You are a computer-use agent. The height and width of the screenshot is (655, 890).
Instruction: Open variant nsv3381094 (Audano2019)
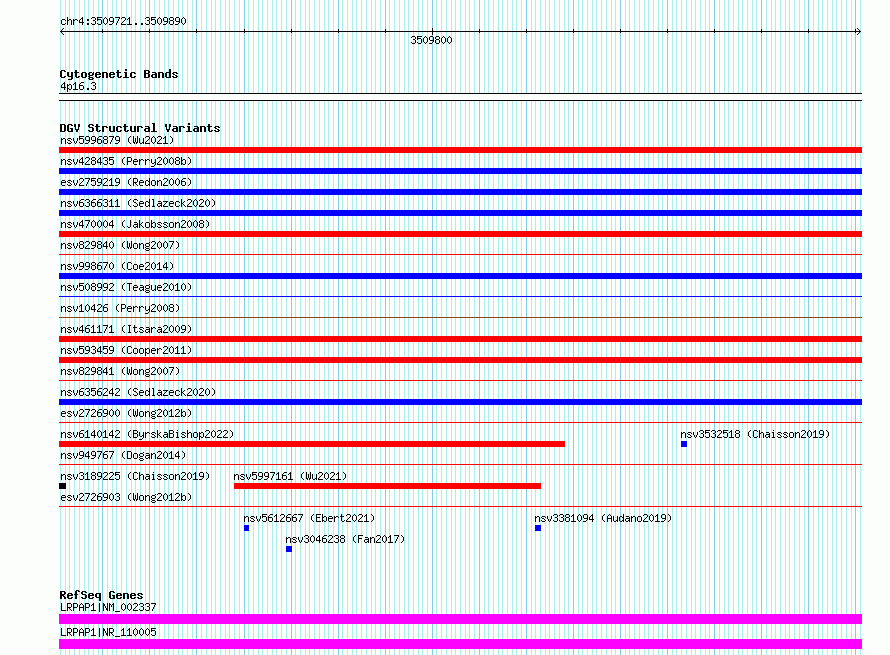pyautogui.click(x=603, y=518)
